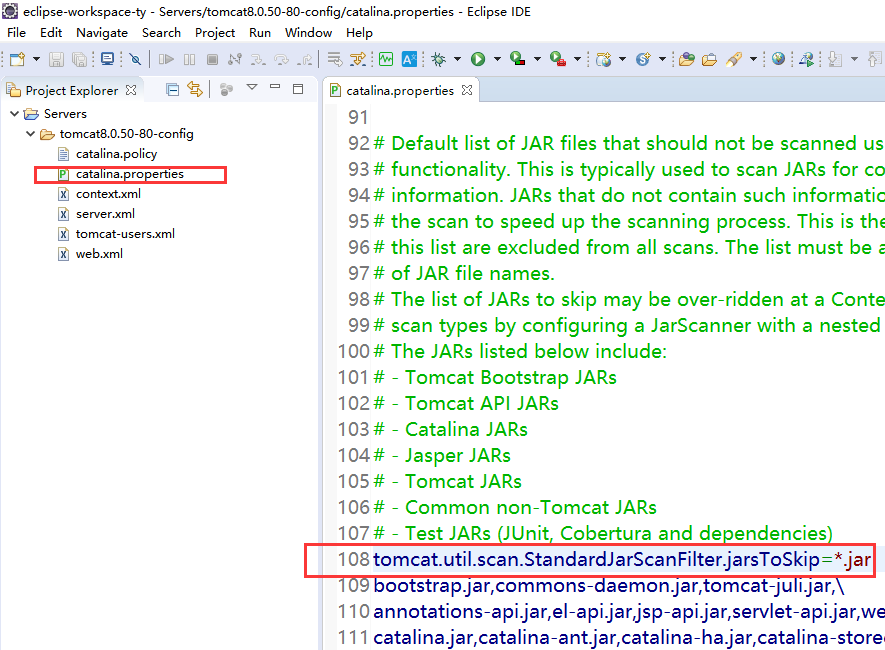885x650 pixels.
Task: Click the Open Type folder icon
Action: pos(687,59)
